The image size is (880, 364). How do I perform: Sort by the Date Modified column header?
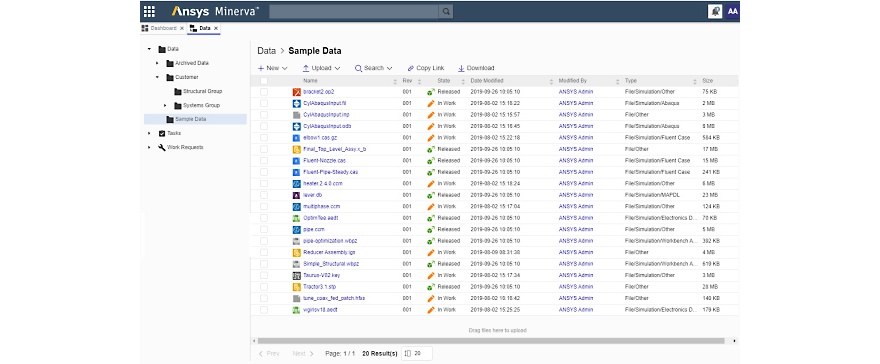click(487, 81)
